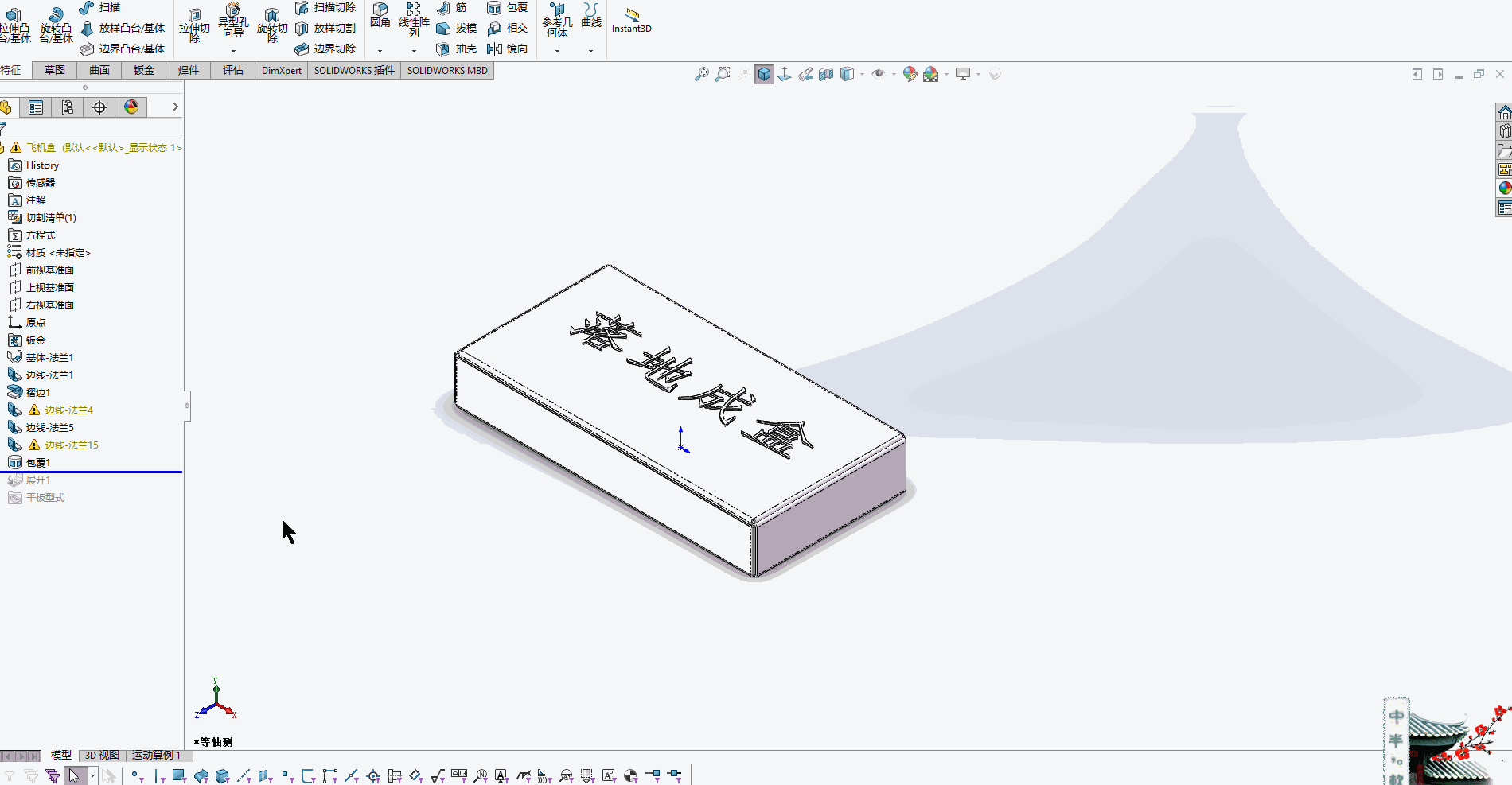Click the 扫描切除 (Swept Cut) tool
Screen dimensions: 1512x785
[325, 8]
